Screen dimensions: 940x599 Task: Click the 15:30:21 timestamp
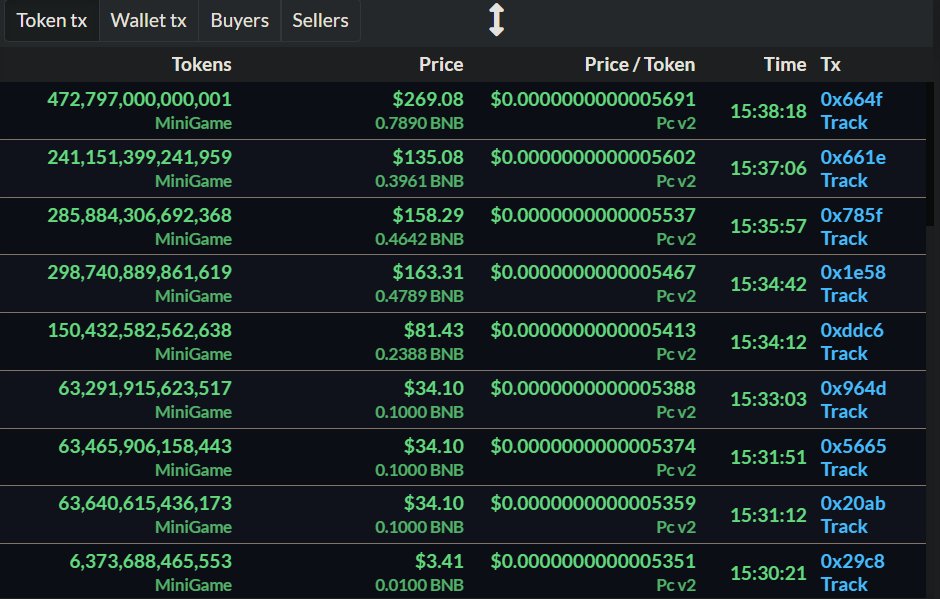pos(769,573)
